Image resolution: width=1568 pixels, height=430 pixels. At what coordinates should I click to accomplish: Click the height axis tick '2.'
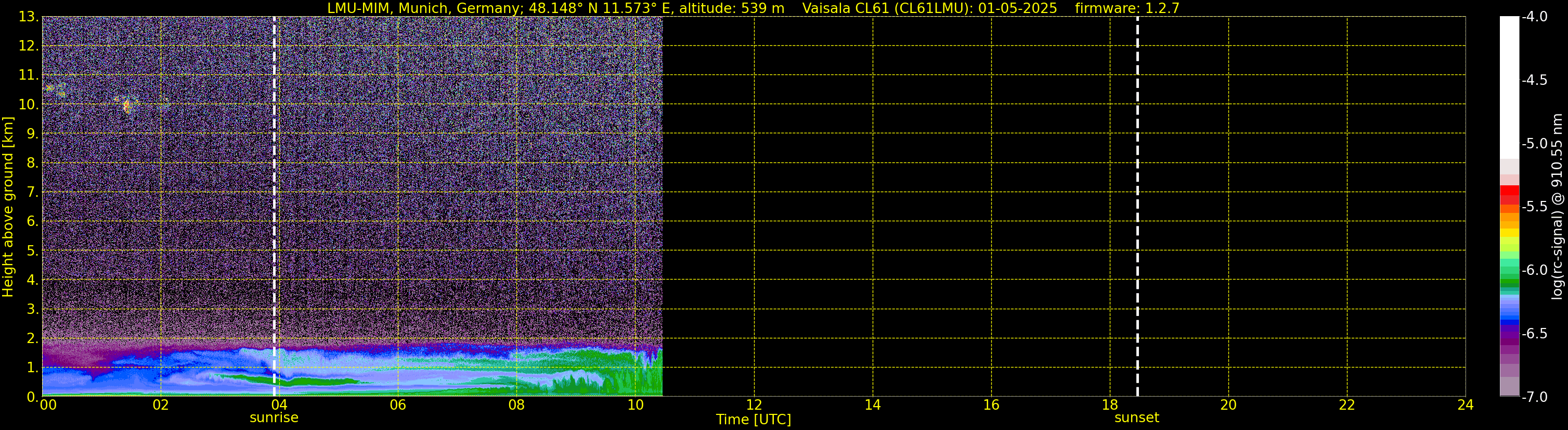click(32, 339)
